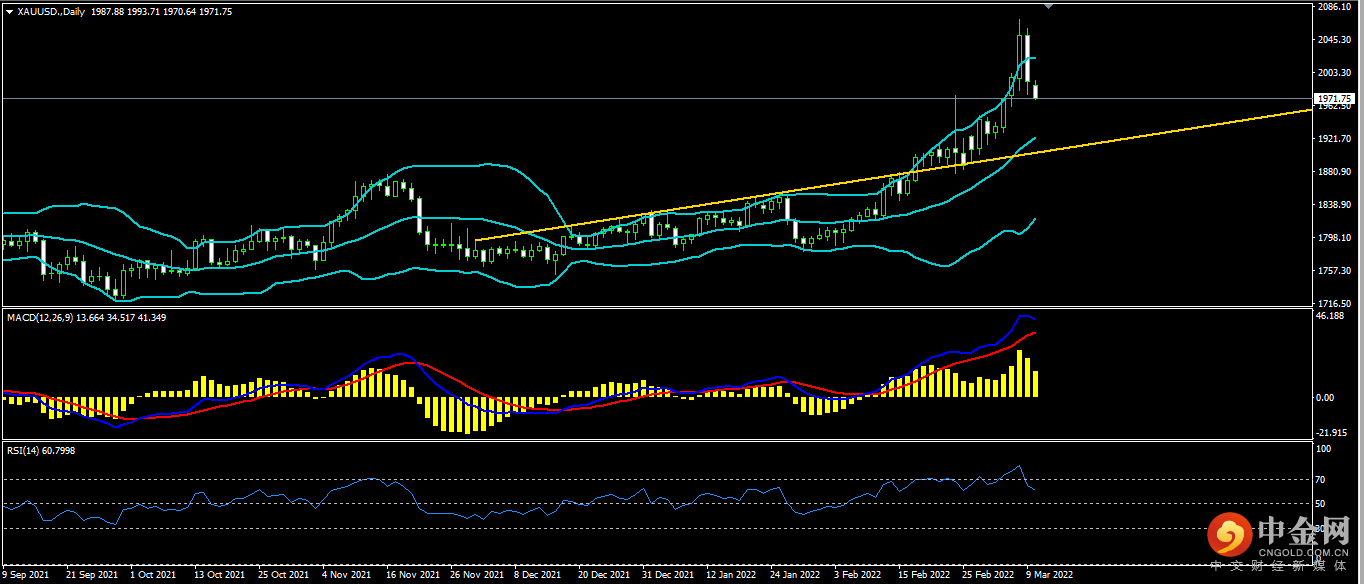The height and width of the screenshot is (584, 1364).
Task: Click the RSI(14) indicator label
Action: point(25,451)
